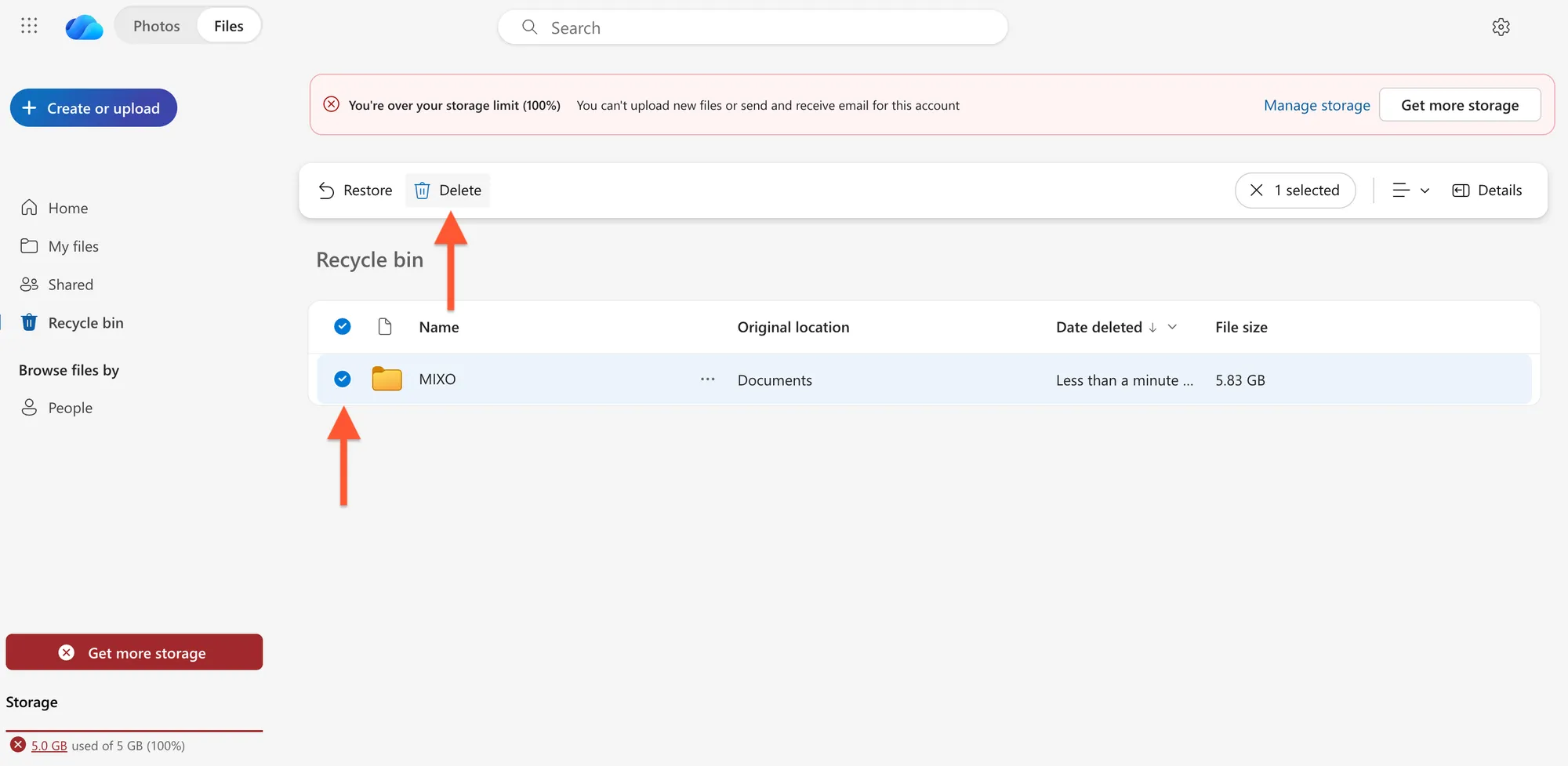
Task: Expand the view layout options dropdown
Action: pyautogui.click(x=1410, y=191)
